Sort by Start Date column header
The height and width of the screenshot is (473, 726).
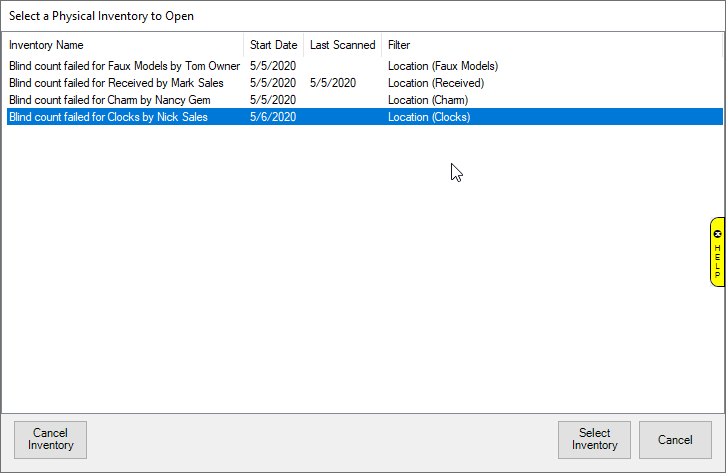pyautogui.click(x=273, y=45)
